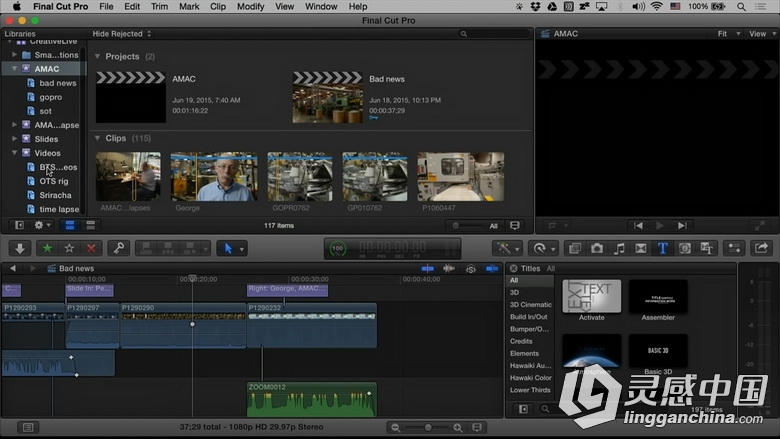Select the 3D Cinematic titles category
Viewport: 780px width, 439px height.
click(530, 304)
